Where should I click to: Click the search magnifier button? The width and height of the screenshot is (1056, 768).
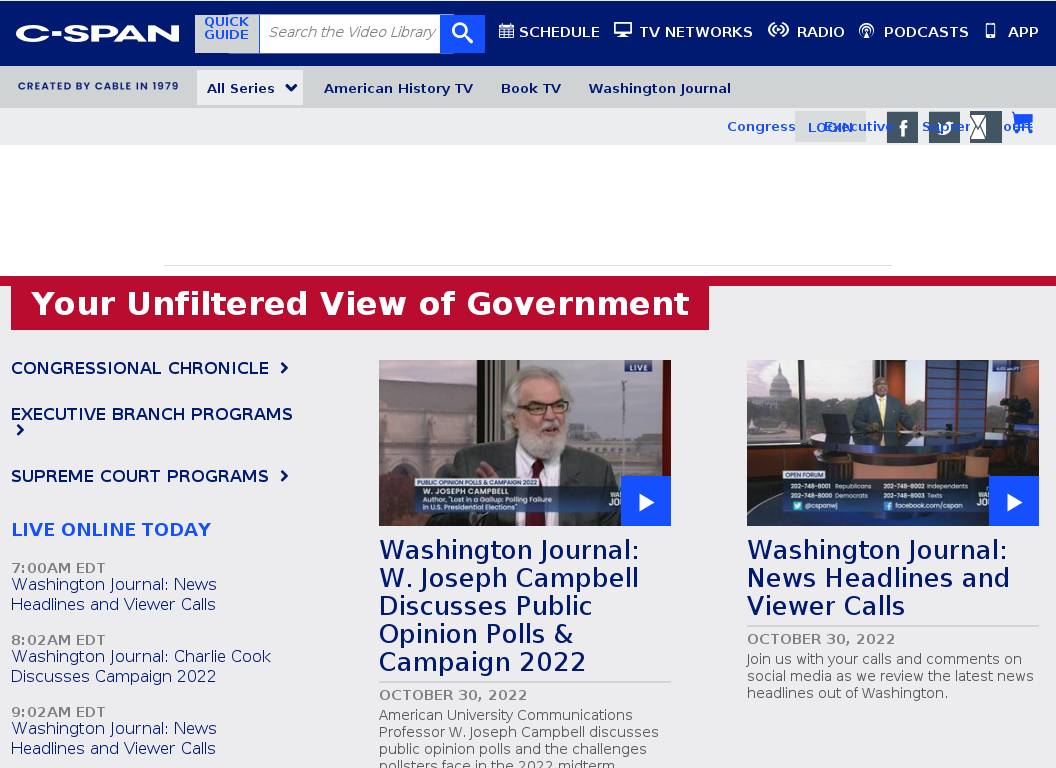click(x=462, y=33)
